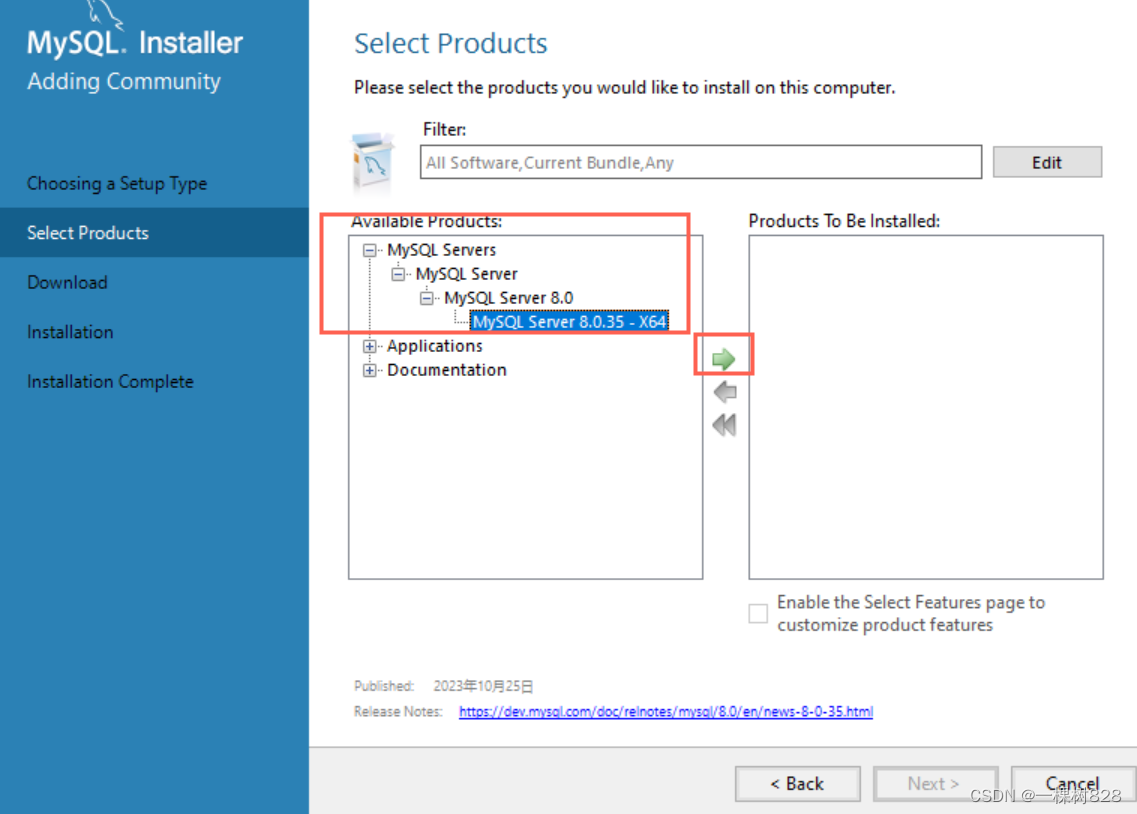
Task: Collapse the MySQL Server 8.0 node
Action: [426, 298]
